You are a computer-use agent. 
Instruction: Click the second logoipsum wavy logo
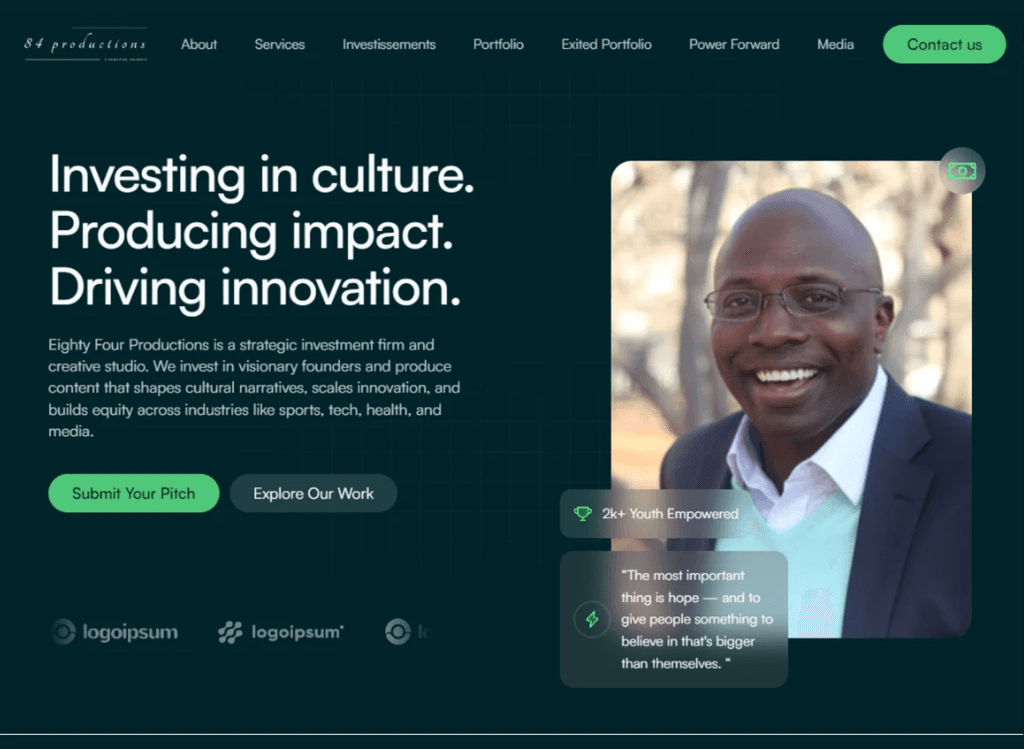[281, 632]
